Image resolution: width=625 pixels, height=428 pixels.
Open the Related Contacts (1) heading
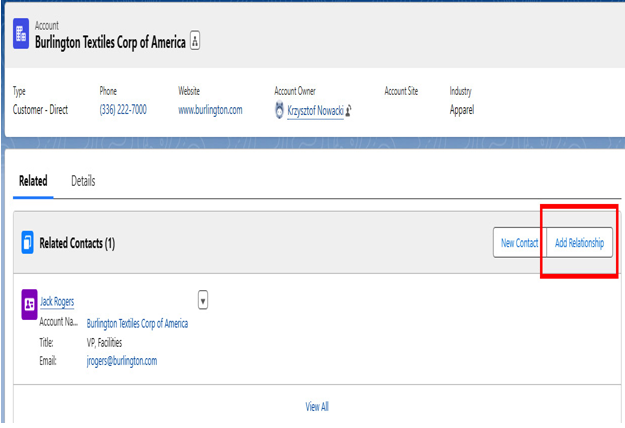click(x=77, y=243)
